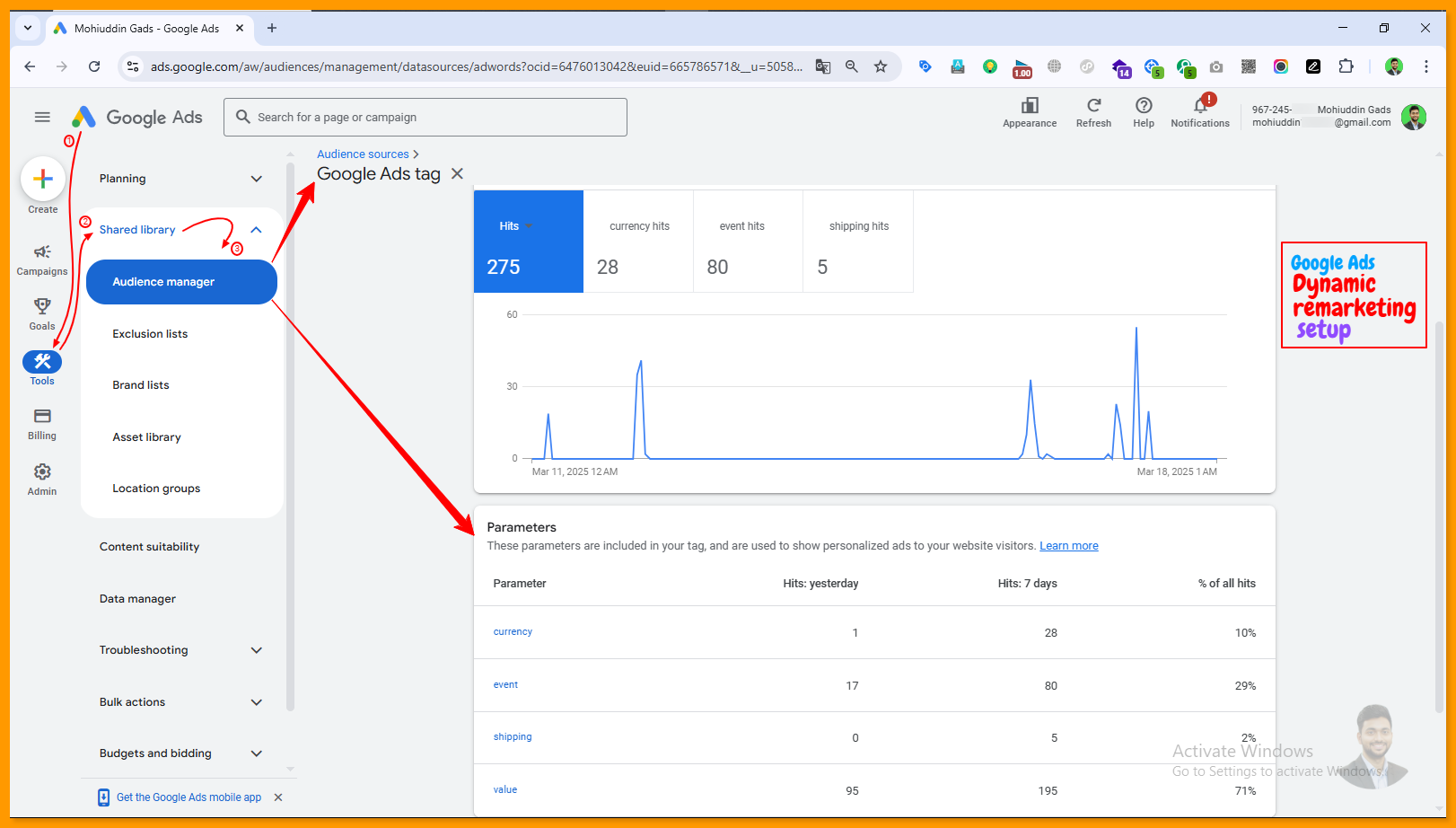
Task: Expand the Planning section
Action: coord(256,179)
